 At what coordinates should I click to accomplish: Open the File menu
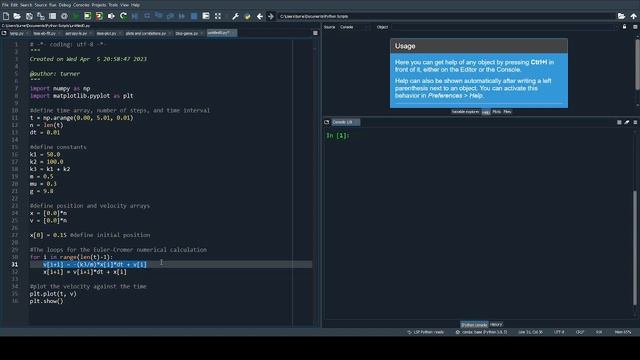coord(5,5)
